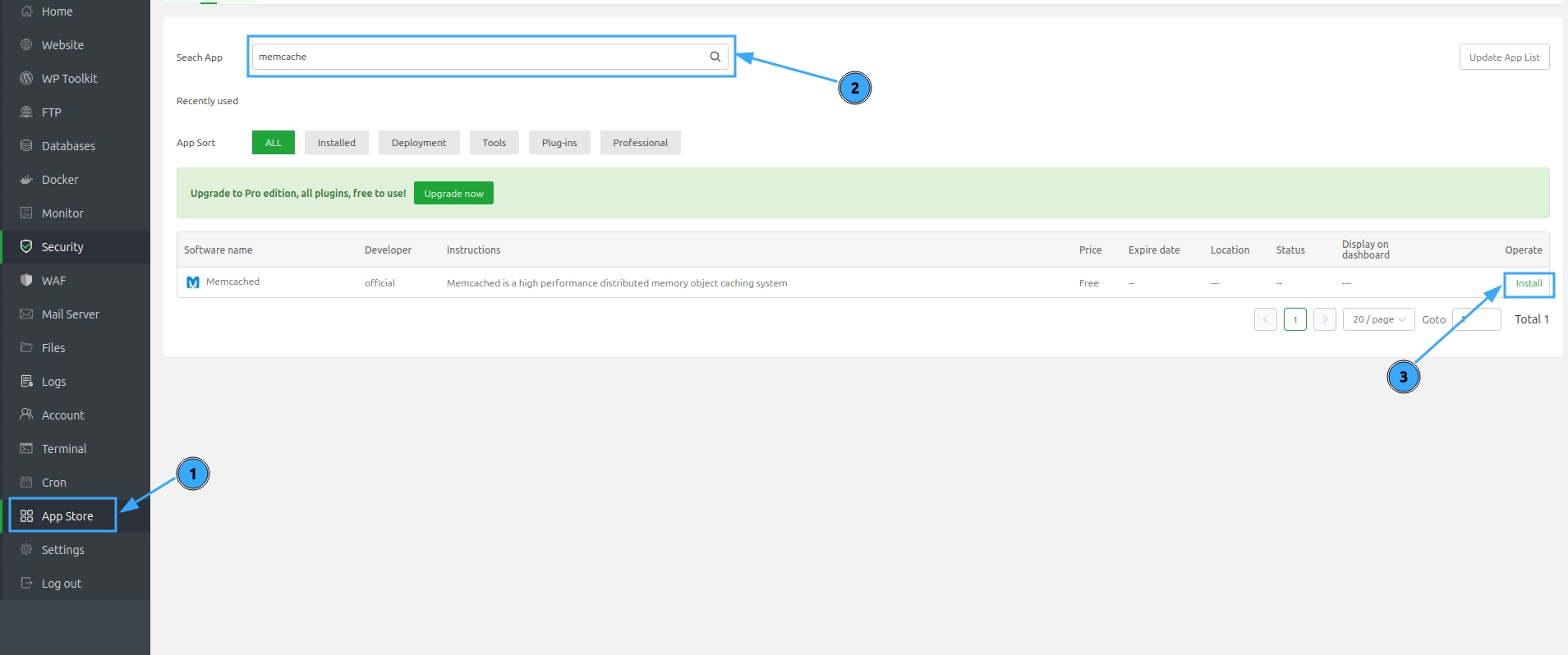Click the WordPress icon beside WP Toolkit
Image resolution: width=1568 pixels, height=655 pixels.
tap(26, 79)
